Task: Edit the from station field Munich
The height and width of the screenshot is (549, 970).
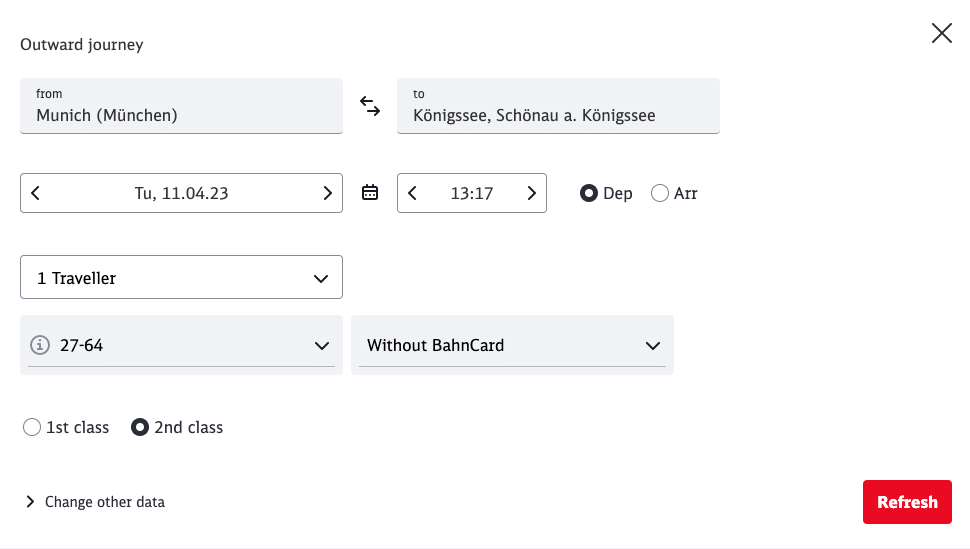Action: pyautogui.click(x=181, y=106)
